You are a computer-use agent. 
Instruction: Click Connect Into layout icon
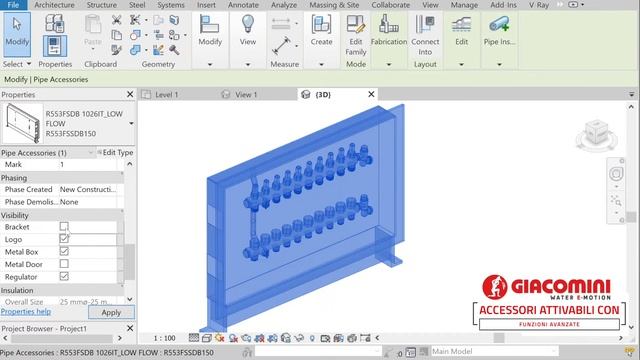click(x=425, y=24)
